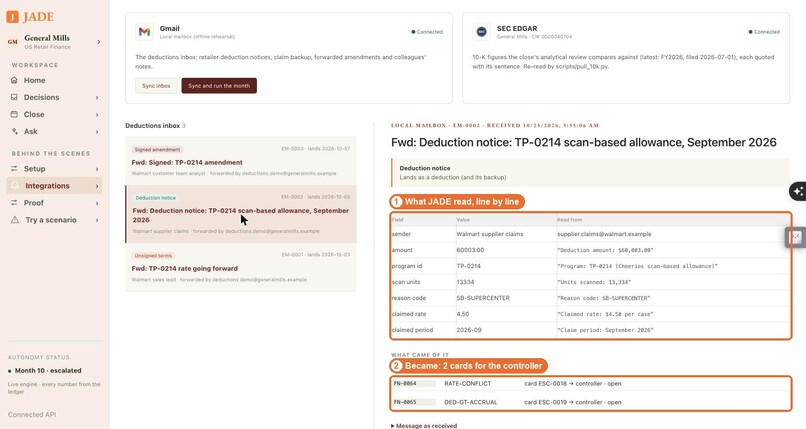Viewport: 806px width, 429px height.
Task: Open the Home sidebar icon
Action: point(14,80)
